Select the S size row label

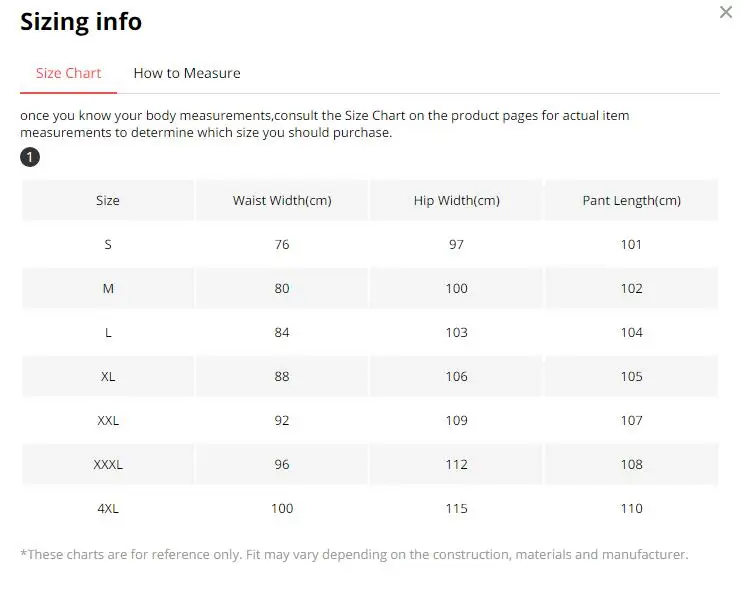pyautogui.click(x=108, y=244)
